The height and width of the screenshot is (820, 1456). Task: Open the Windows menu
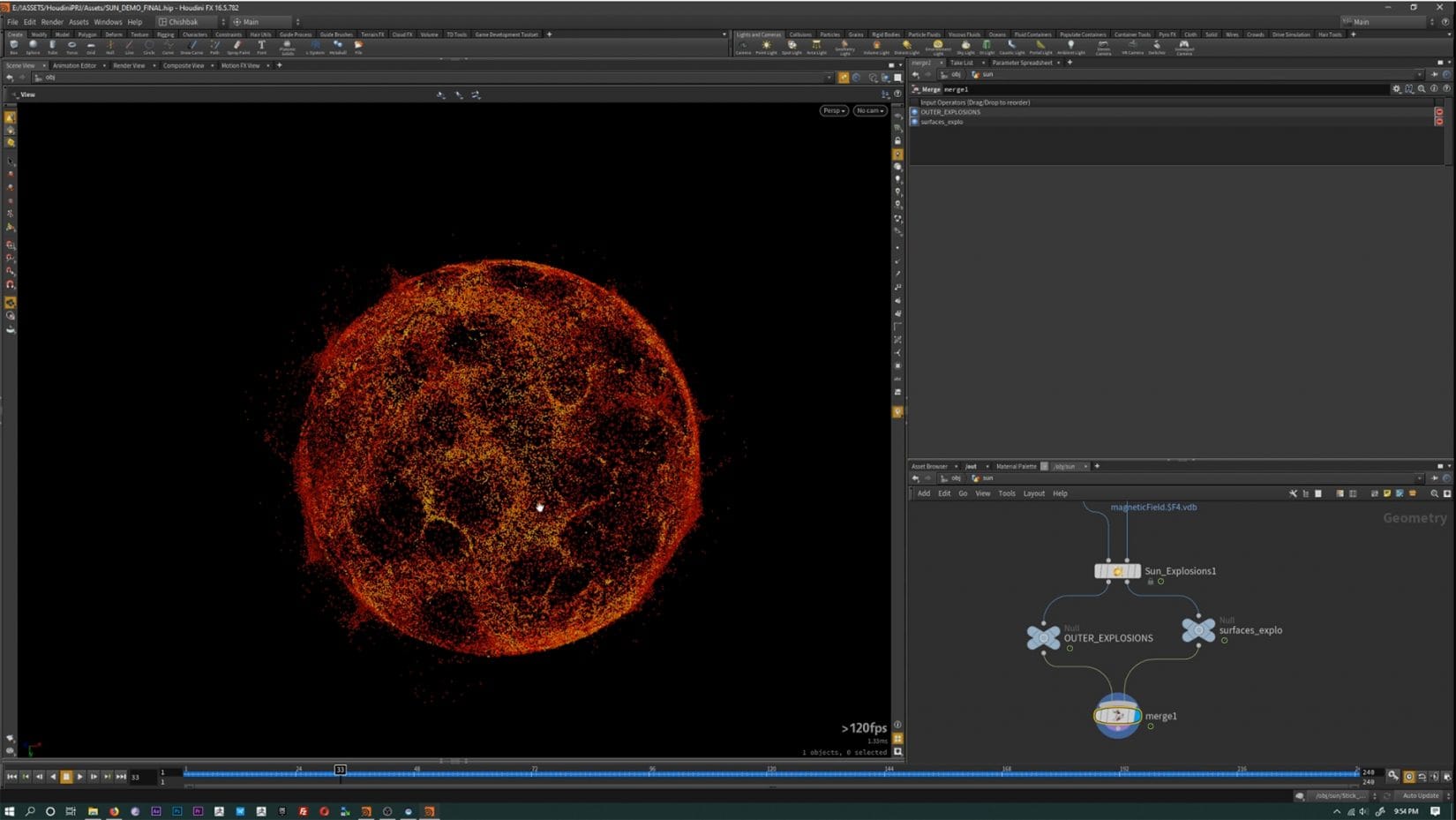[x=108, y=21]
